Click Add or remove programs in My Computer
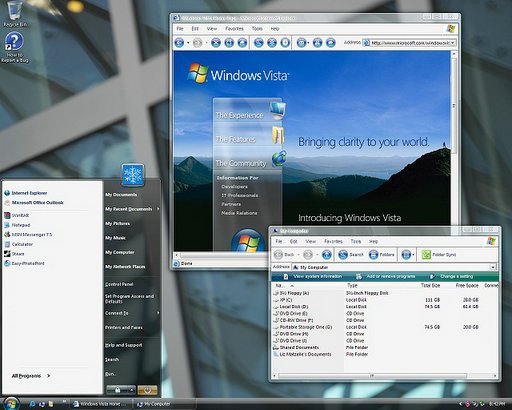Image resolution: width=512 pixels, height=410 pixels. [x=385, y=276]
